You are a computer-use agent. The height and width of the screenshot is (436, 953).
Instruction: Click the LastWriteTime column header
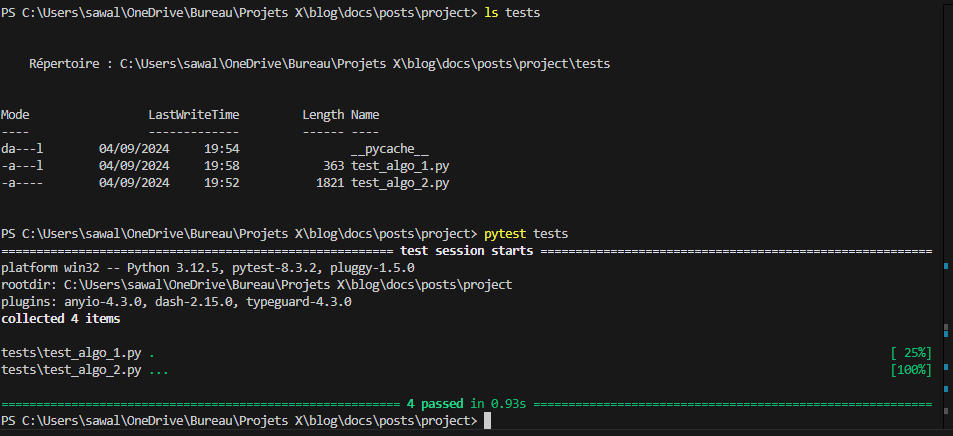coord(194,115)
